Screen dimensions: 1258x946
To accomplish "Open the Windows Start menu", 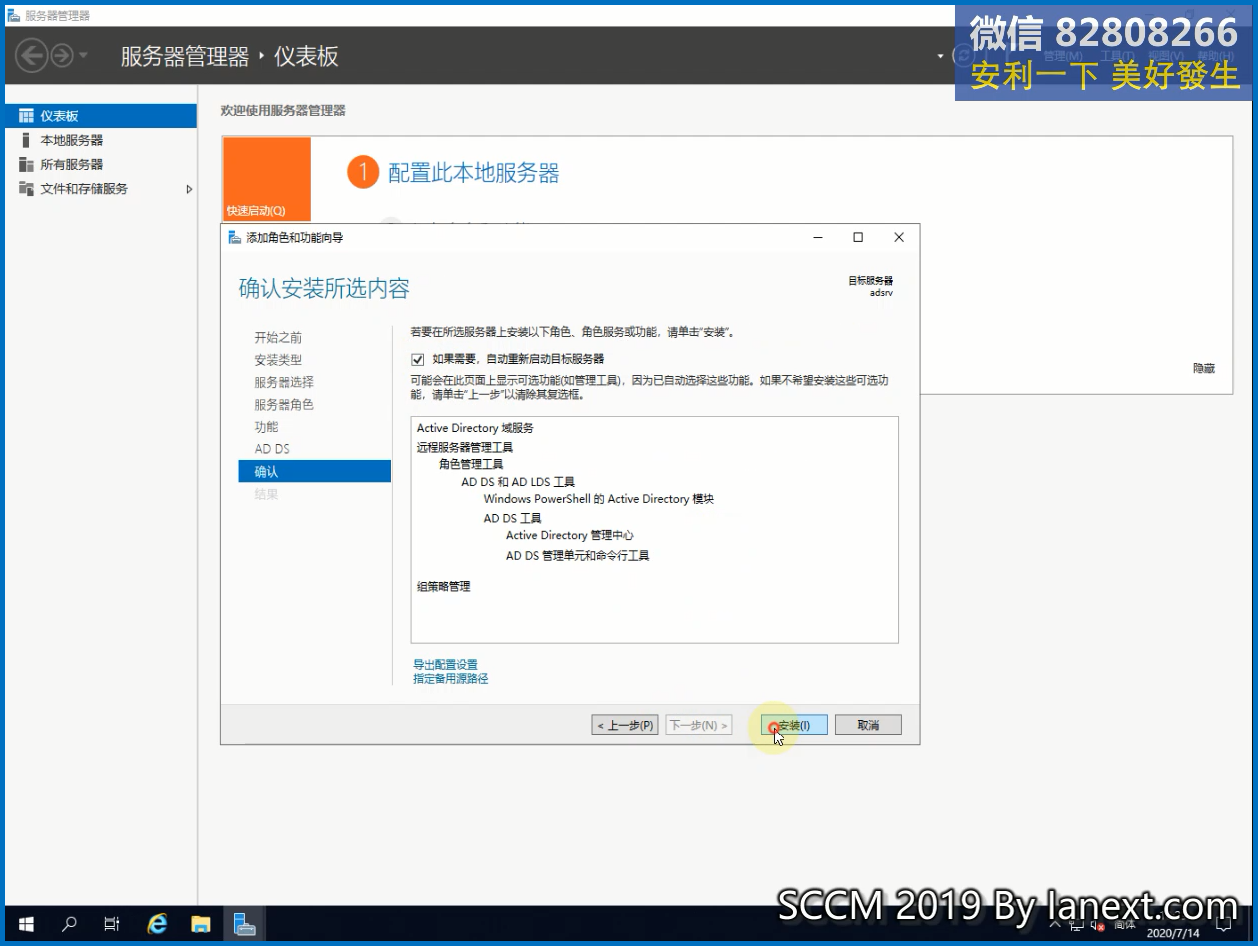I will click(26, 924).
